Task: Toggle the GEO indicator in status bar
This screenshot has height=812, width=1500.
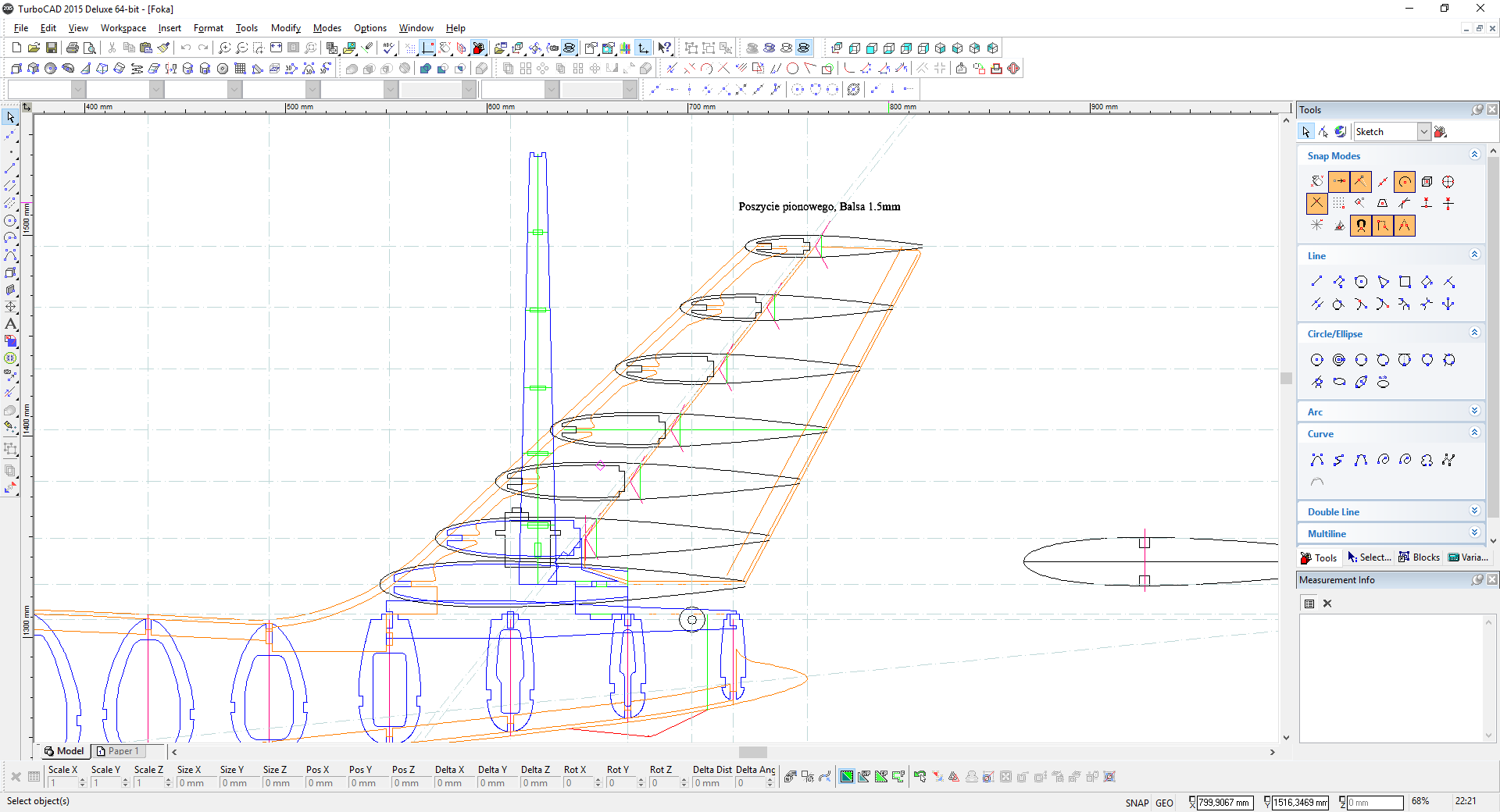Action: click(x=1164, y=803)
